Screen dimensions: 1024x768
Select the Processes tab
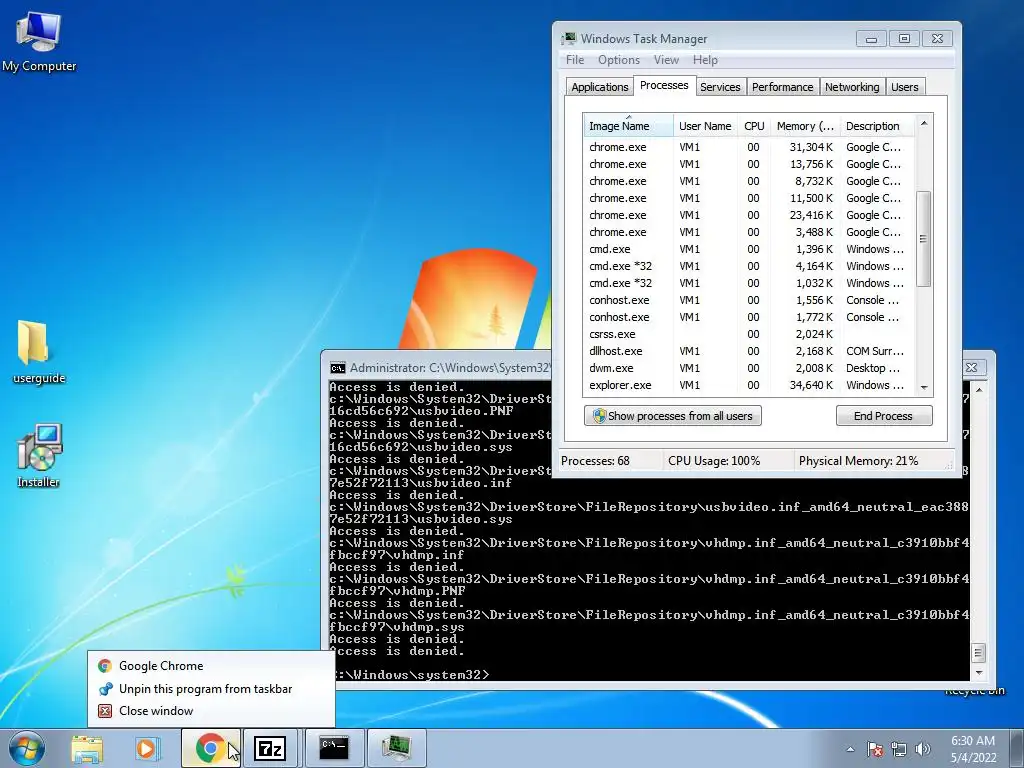pyautogui.click(x=664, y=85)
